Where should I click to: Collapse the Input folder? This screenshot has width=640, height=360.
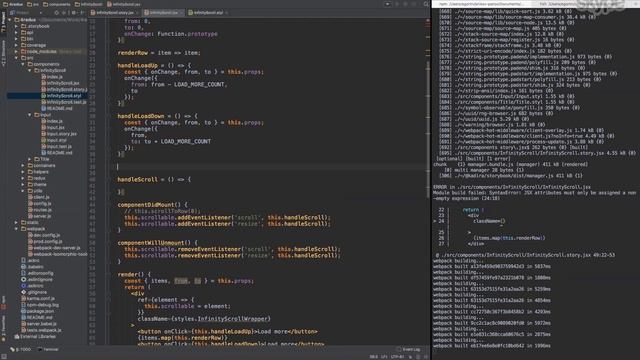(x=29, y=115)
